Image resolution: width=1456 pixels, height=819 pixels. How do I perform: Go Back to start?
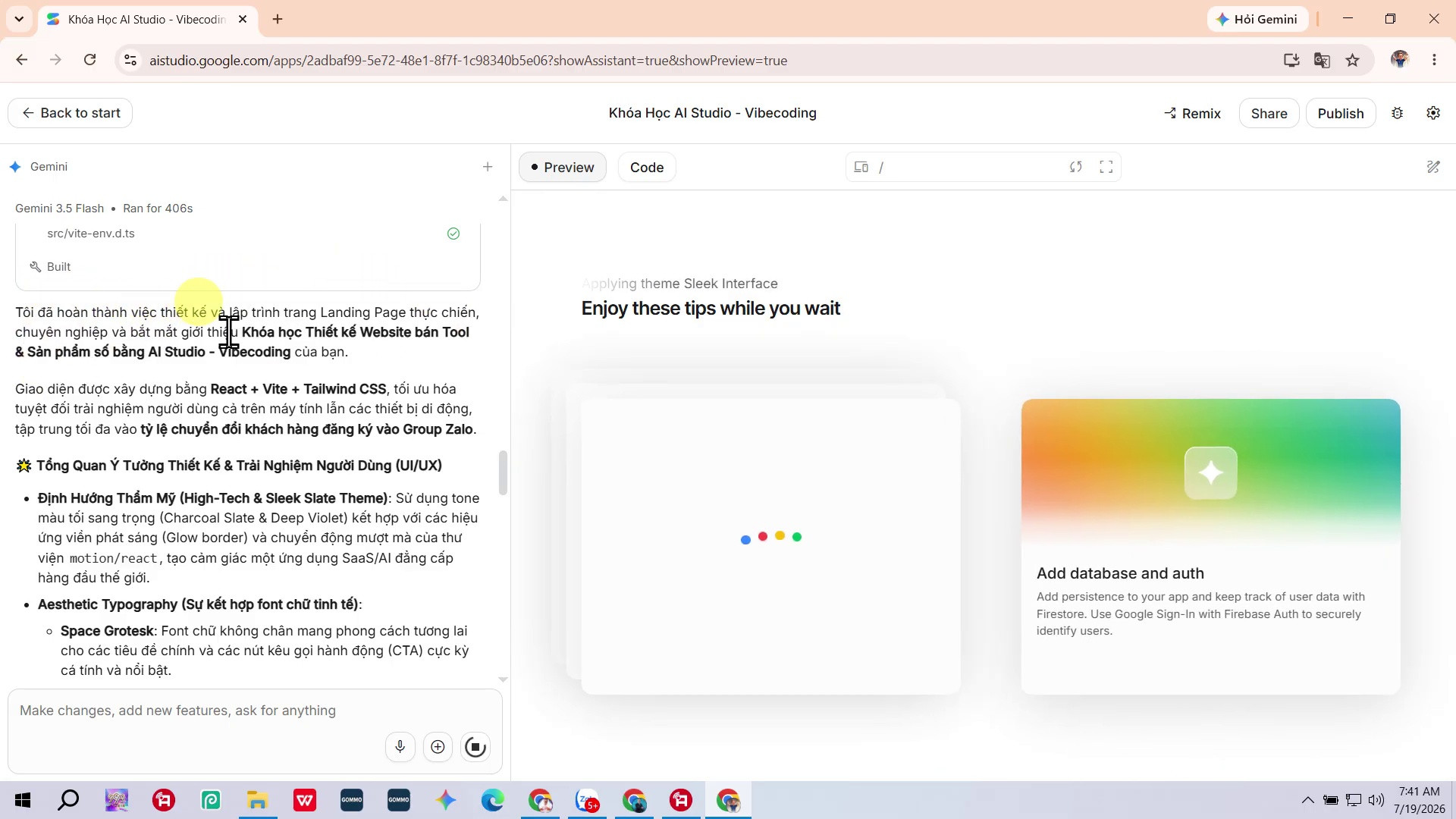pyautogui.click(x=71, y=113)
